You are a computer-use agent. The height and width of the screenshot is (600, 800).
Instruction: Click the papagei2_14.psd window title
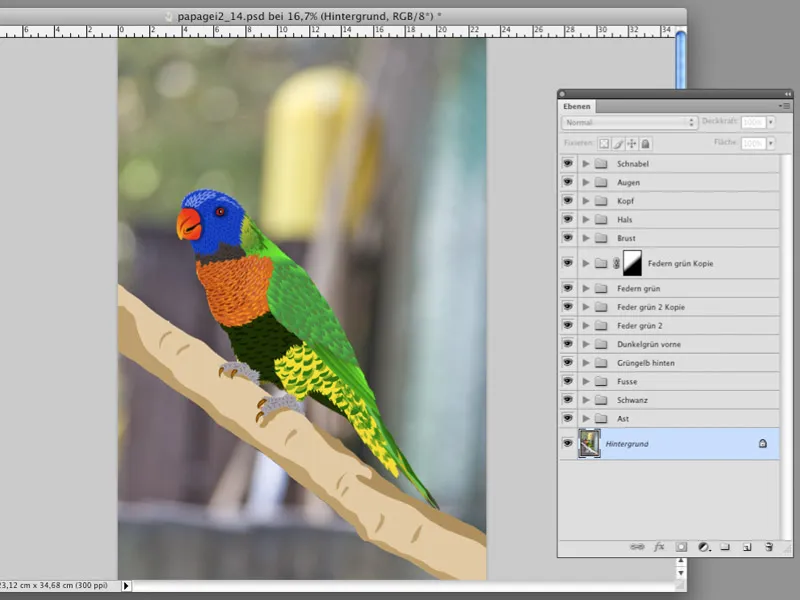309,16
